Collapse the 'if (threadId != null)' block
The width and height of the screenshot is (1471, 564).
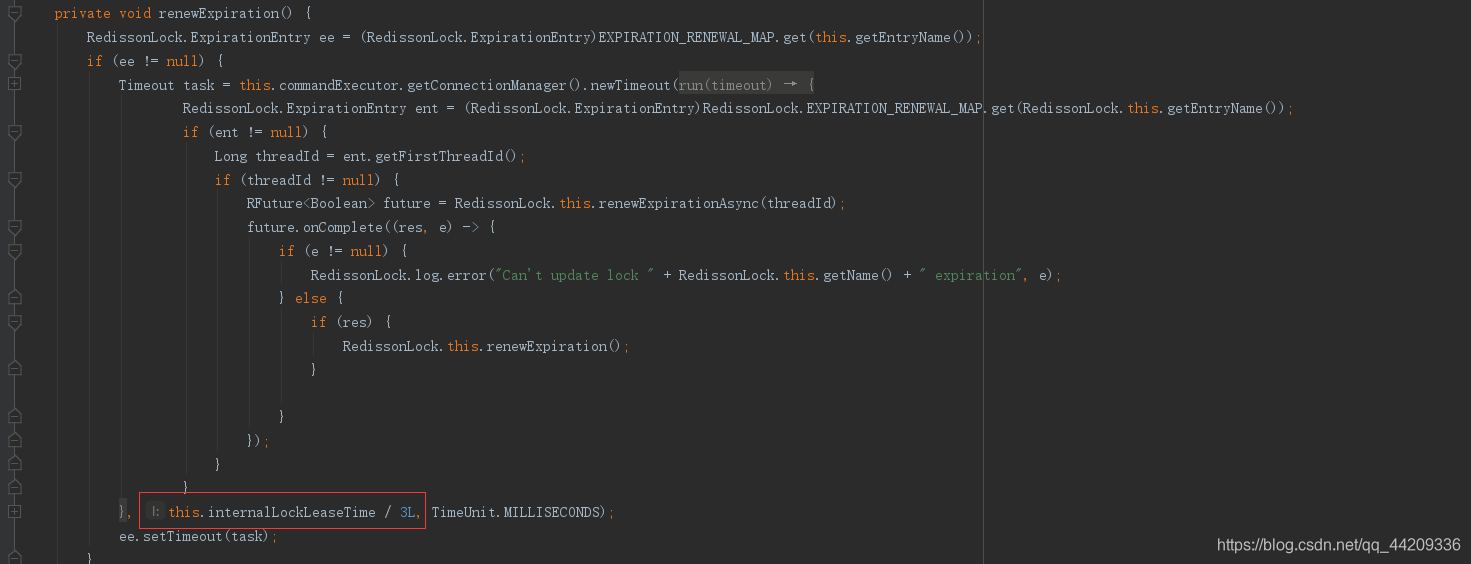(14, 180)
